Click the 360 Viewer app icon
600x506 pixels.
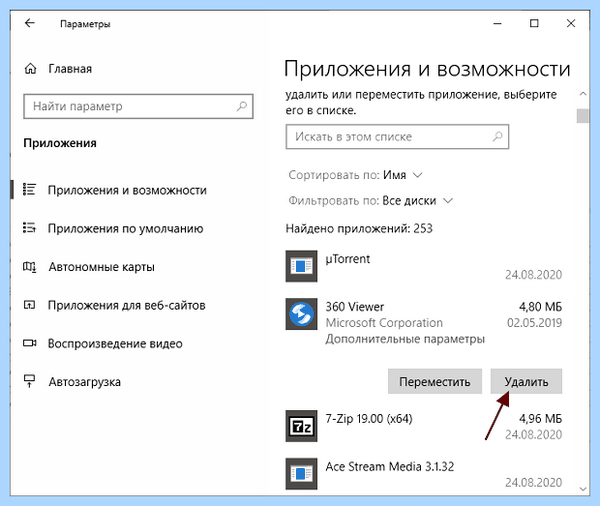(301, 314)
